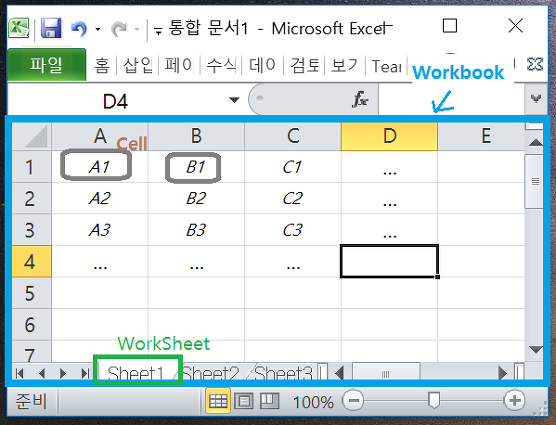Zoom in with the plus button
The width and height of the screenshot is (556, 425).
tap(514, 401)
